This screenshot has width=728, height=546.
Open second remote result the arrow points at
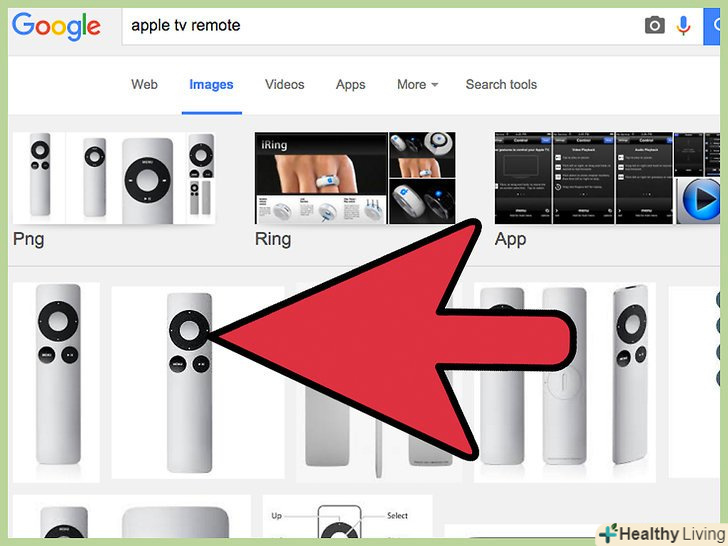(x=198, y=382)
